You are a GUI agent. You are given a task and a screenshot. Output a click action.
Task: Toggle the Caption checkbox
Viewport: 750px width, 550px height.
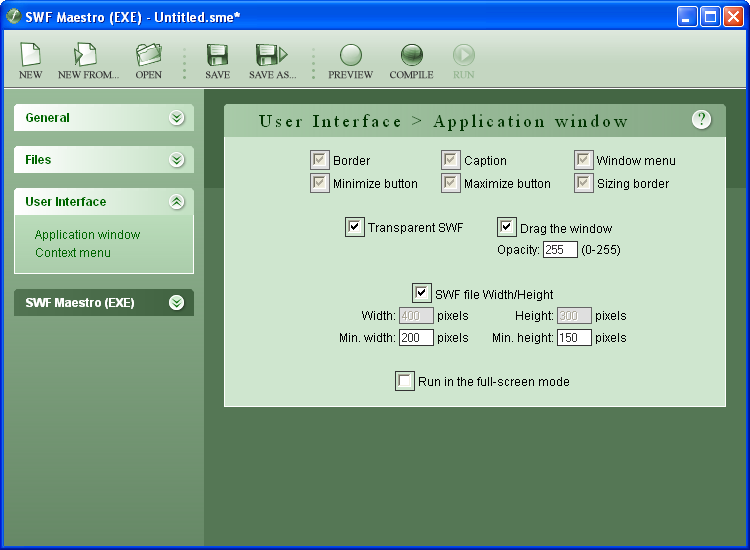click(451, 160)
